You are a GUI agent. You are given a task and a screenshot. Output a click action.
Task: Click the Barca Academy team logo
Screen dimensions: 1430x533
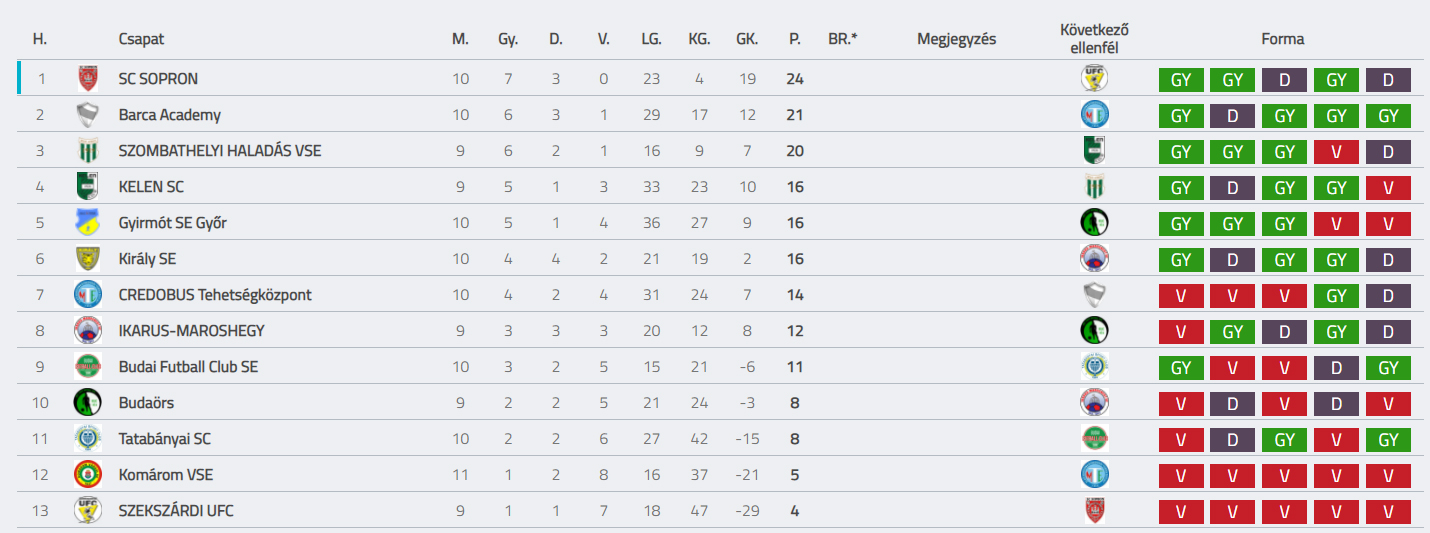(88, 114)
